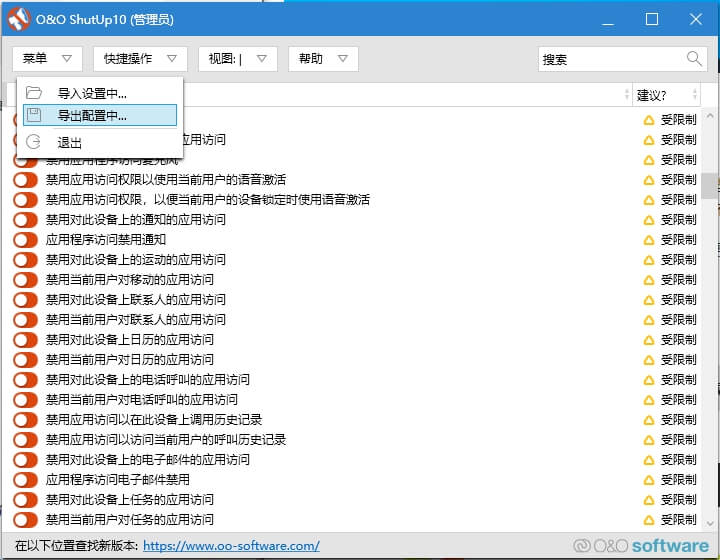Screen dimensions: 720x560
Task: Click the folder icon for 导入设置中
Action: click(x=34, y=93)
